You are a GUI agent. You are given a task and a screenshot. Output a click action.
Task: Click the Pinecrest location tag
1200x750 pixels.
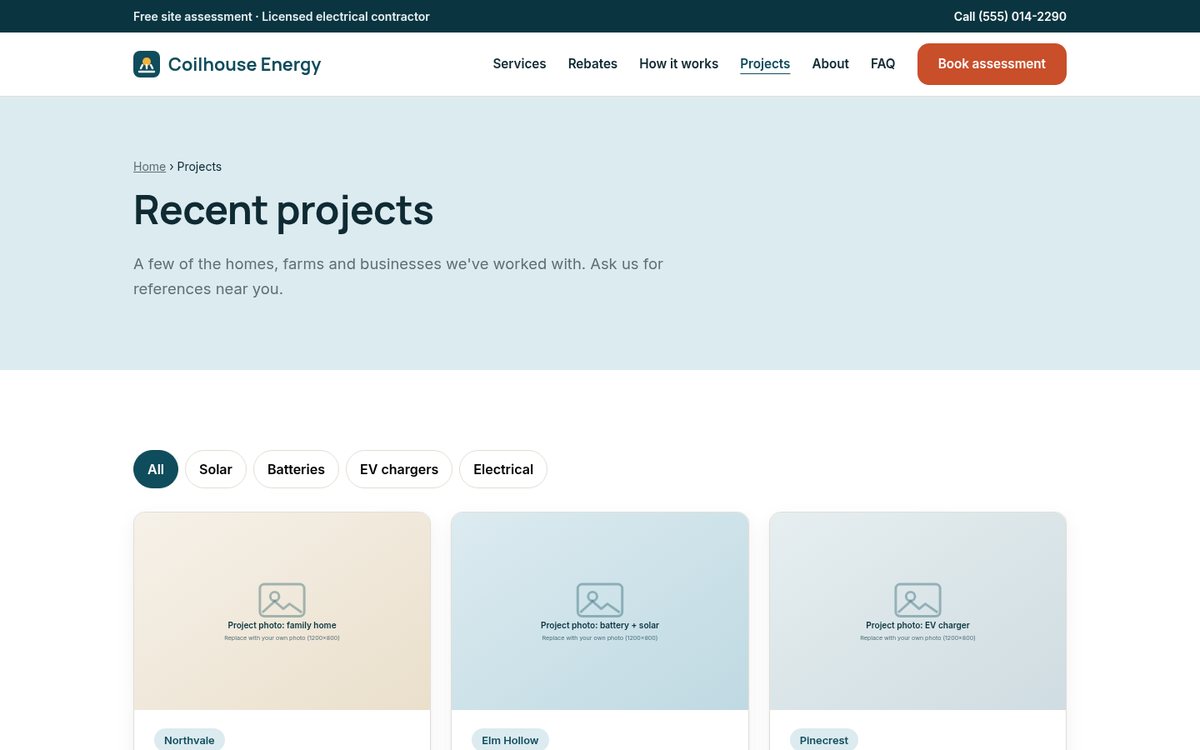pos(824,740)
